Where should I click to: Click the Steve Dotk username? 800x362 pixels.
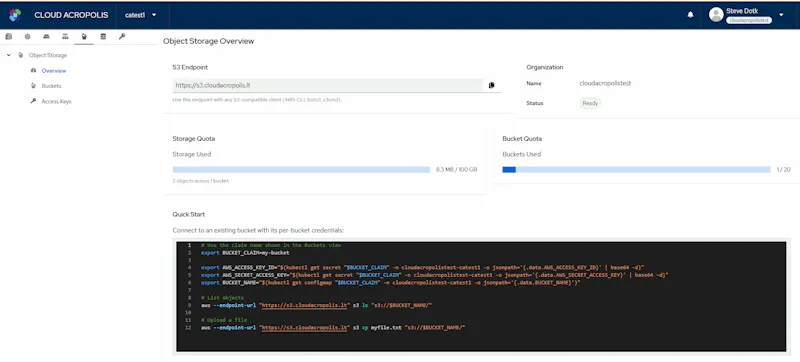tap(742, 11)
